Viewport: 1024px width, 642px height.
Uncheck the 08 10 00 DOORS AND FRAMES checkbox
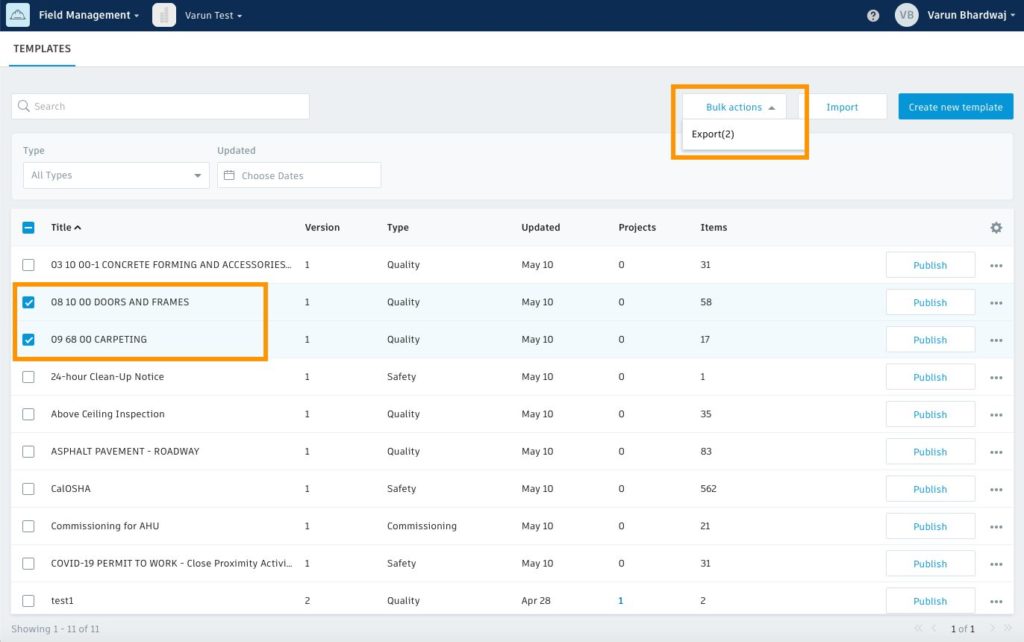click(28, 302)
